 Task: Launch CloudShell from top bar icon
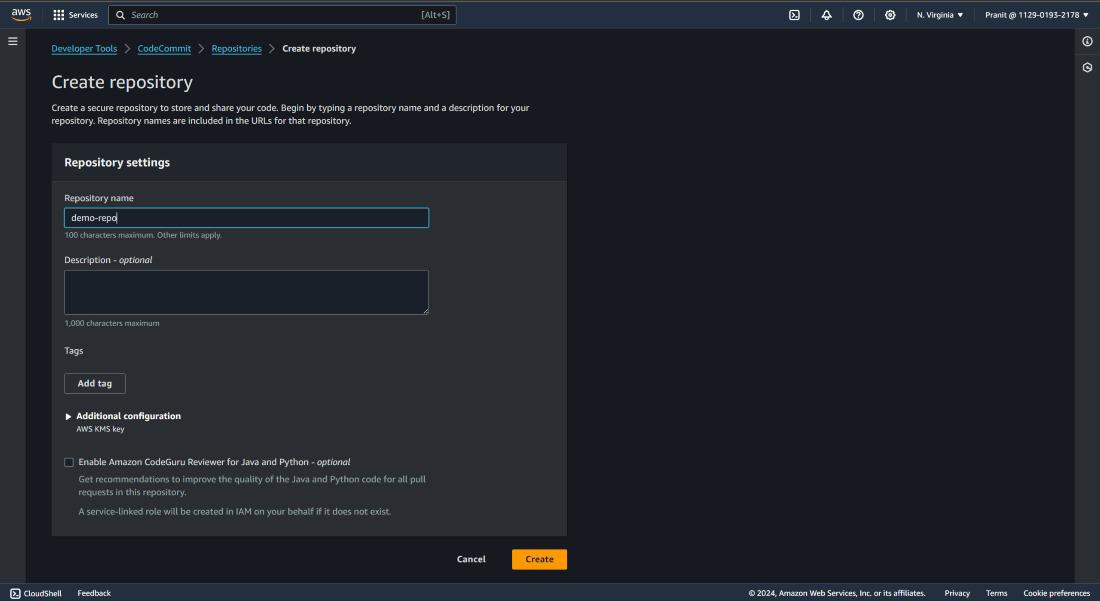point(794,15)
